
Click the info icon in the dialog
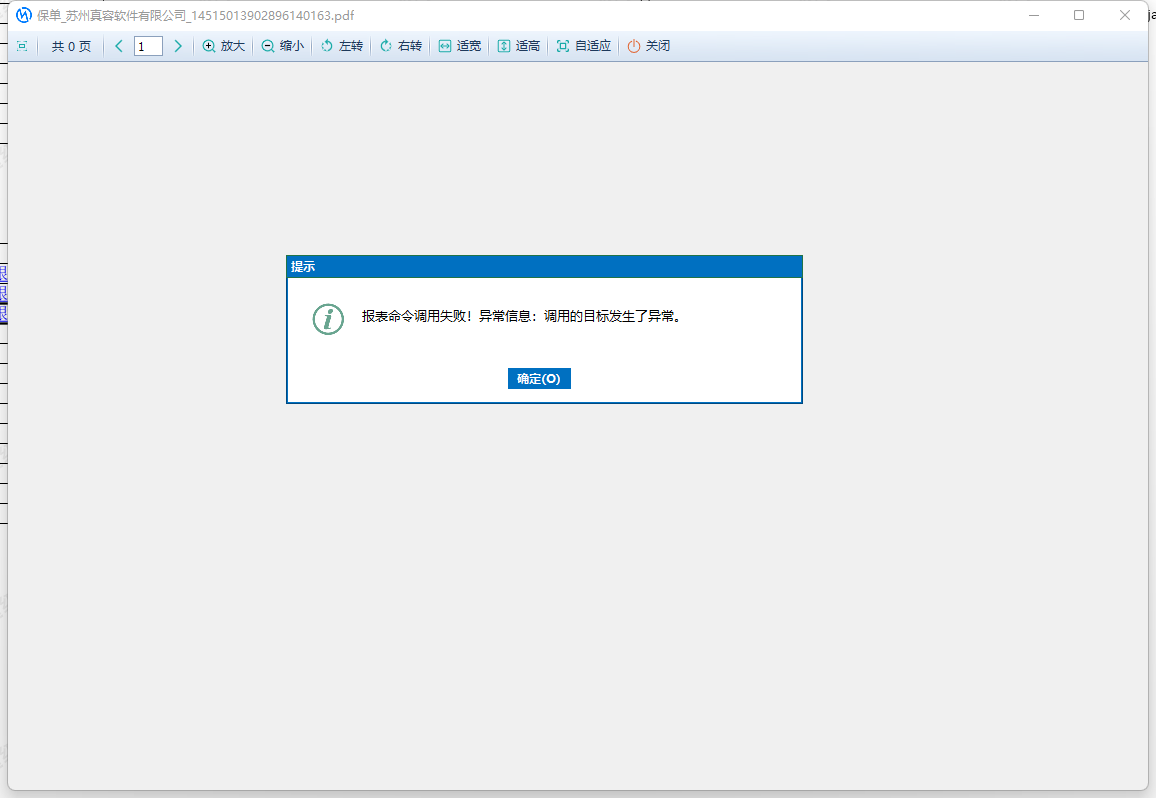(328, 319)
